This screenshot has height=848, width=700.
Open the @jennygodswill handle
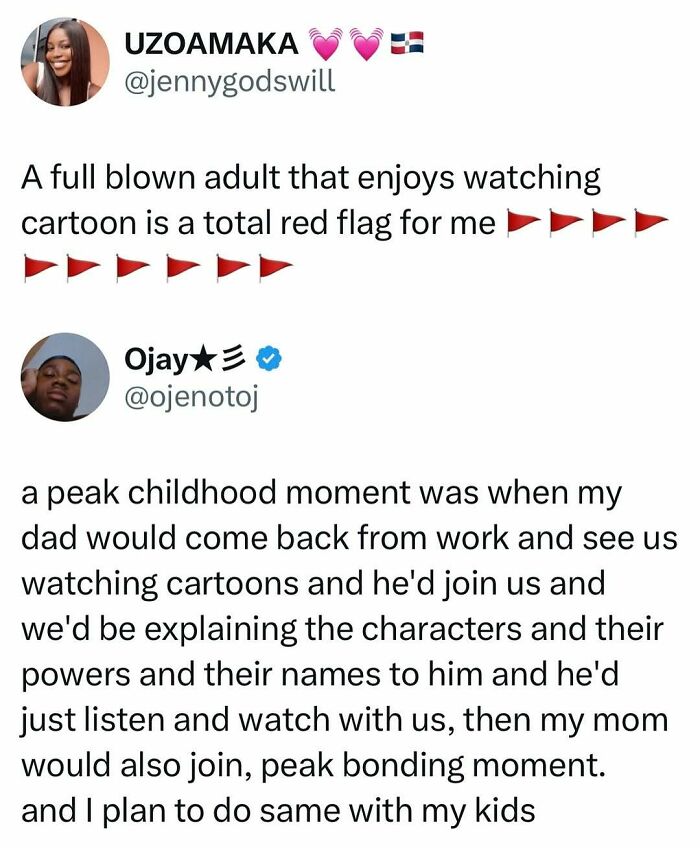(230, 82)
